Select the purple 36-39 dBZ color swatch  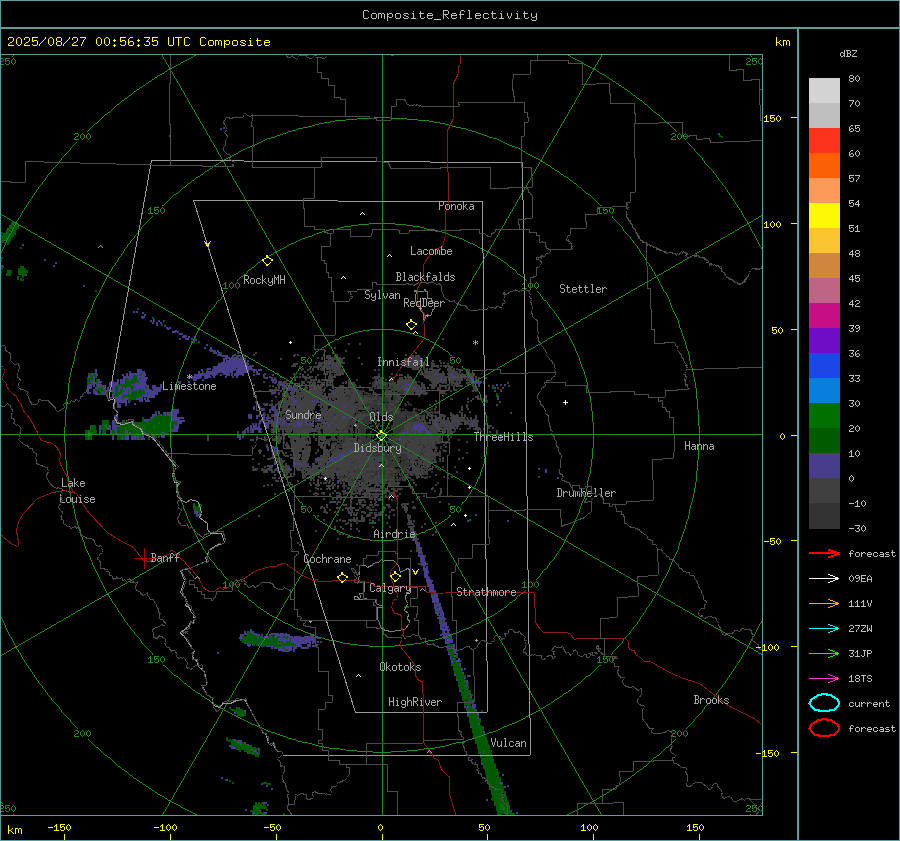[824, 340]
